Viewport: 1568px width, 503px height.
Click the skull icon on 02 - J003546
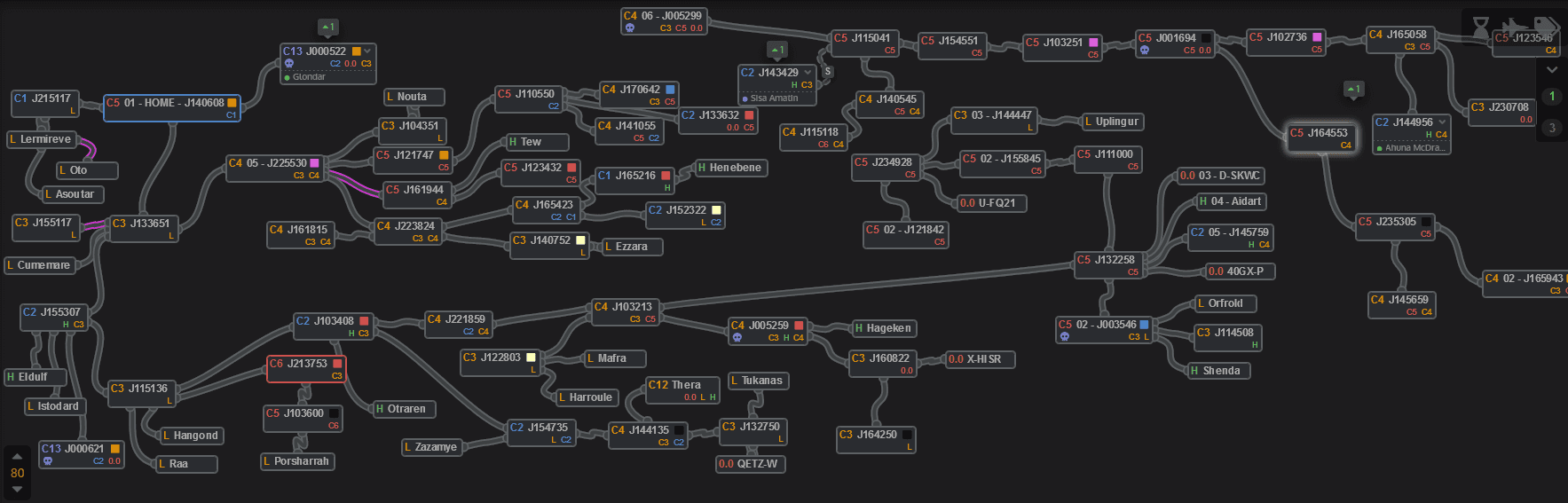pyautogui.click(x=1064, y=337)
